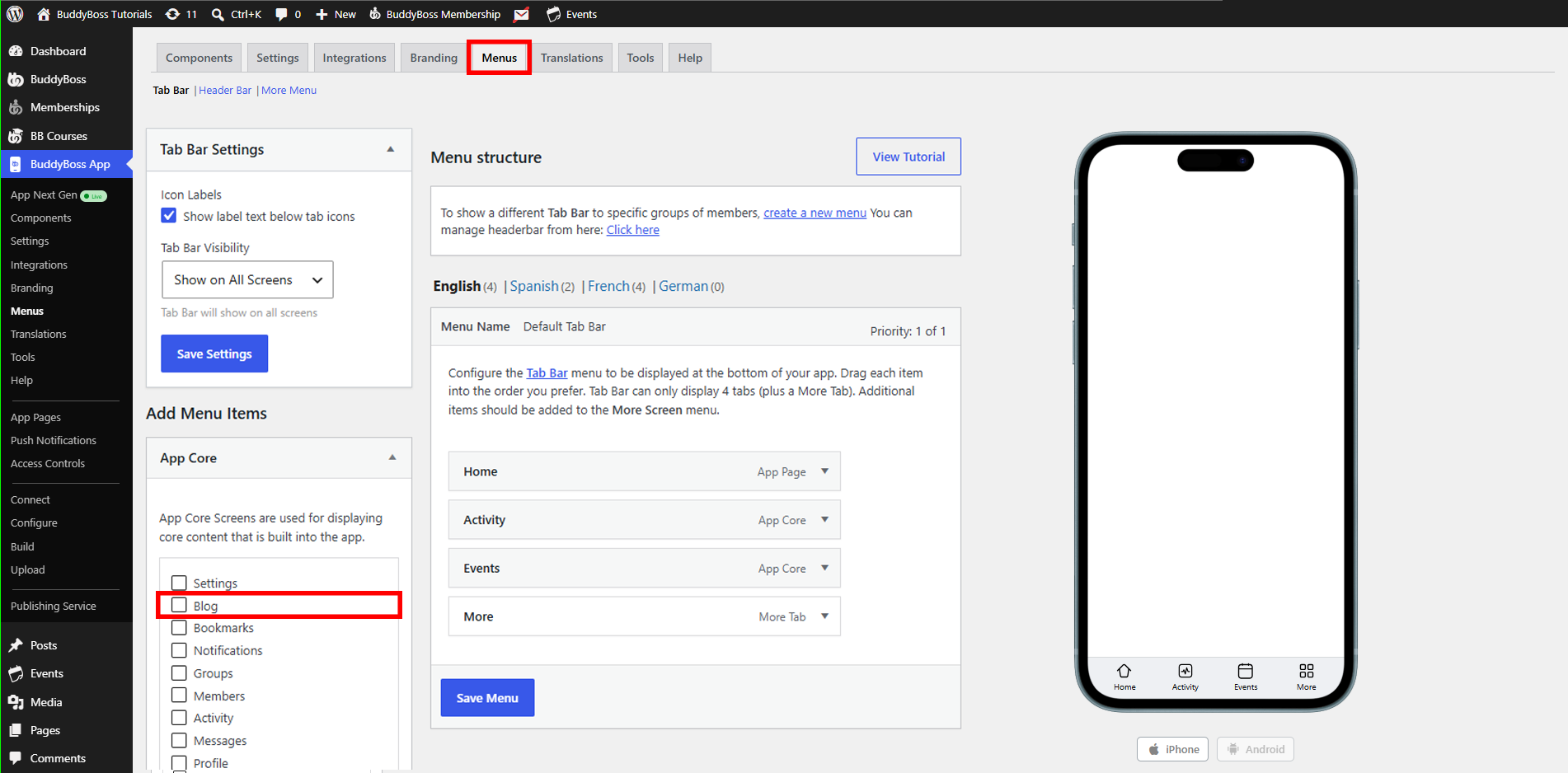Check the Settings checkbox in App Core

[179, 583]
